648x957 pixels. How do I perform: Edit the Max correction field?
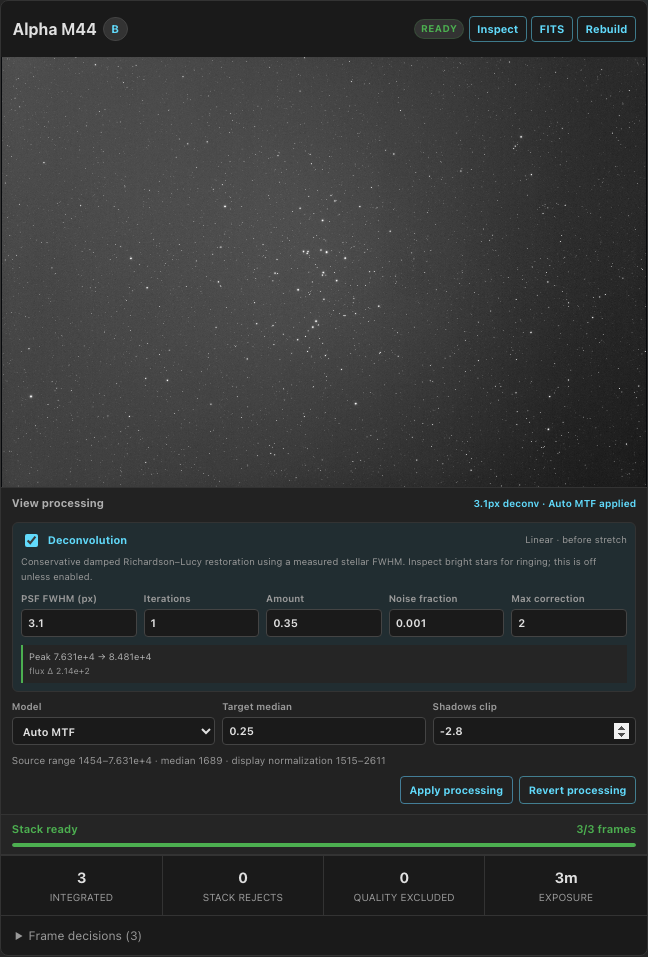click(x=569, y=623)
